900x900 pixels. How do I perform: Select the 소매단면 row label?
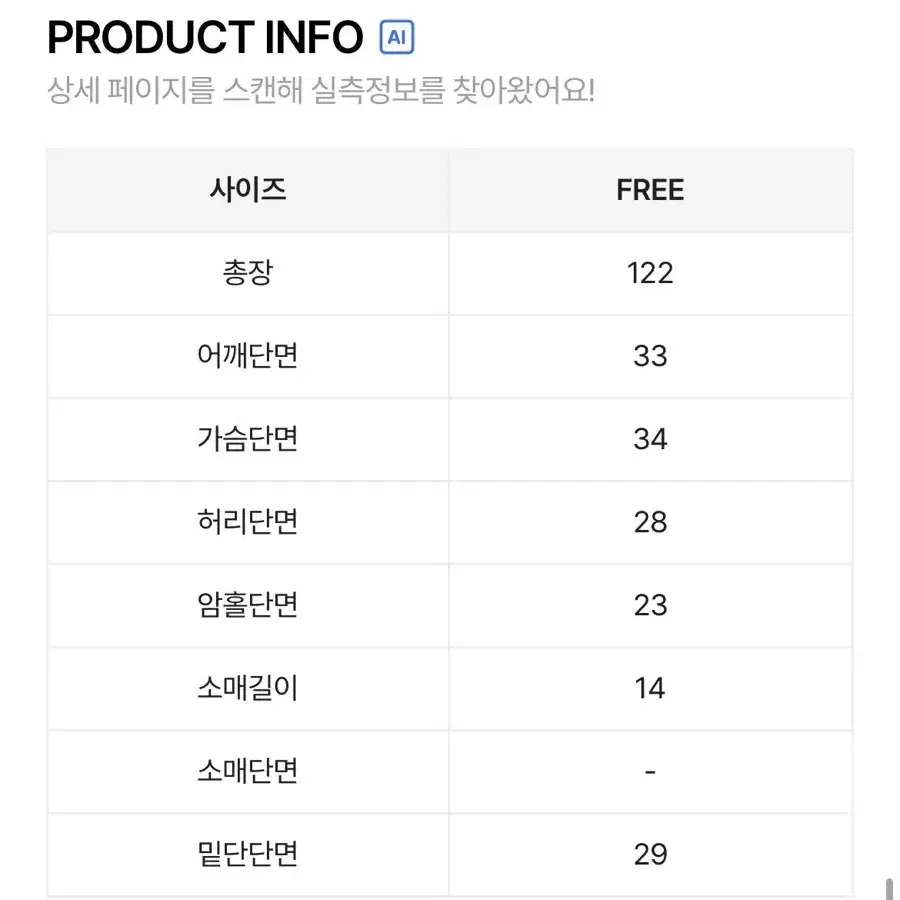point(248,771)
